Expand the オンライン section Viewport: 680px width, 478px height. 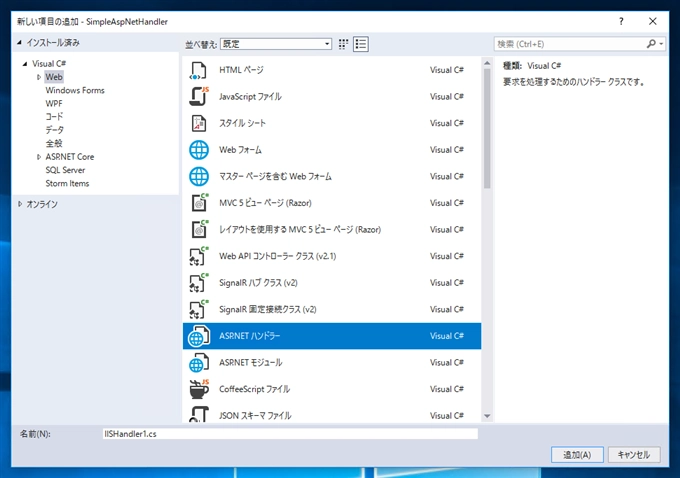click(20, 204)
